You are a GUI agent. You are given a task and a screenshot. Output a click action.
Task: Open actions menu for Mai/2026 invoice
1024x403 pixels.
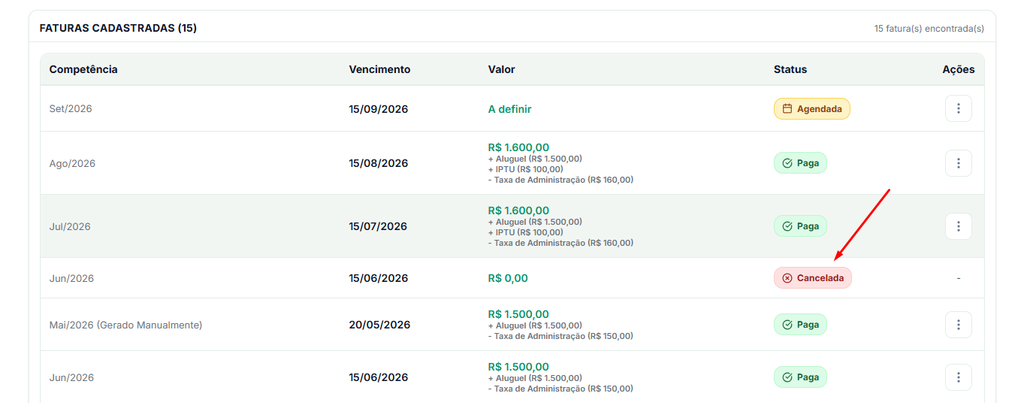click(x=958, y=325)
